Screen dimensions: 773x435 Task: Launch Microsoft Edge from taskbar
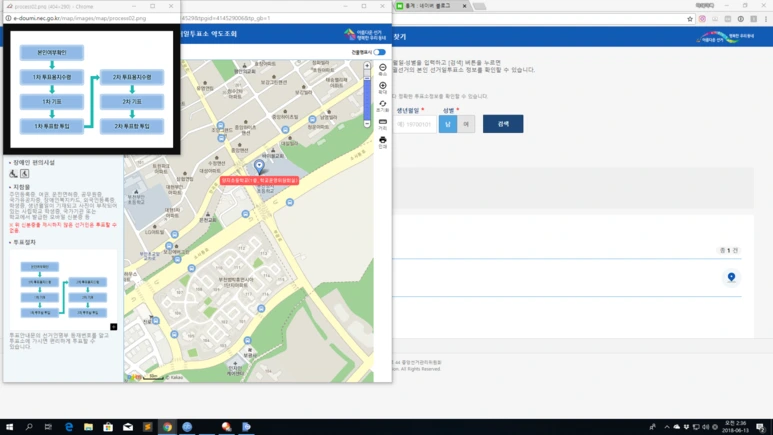69,427
